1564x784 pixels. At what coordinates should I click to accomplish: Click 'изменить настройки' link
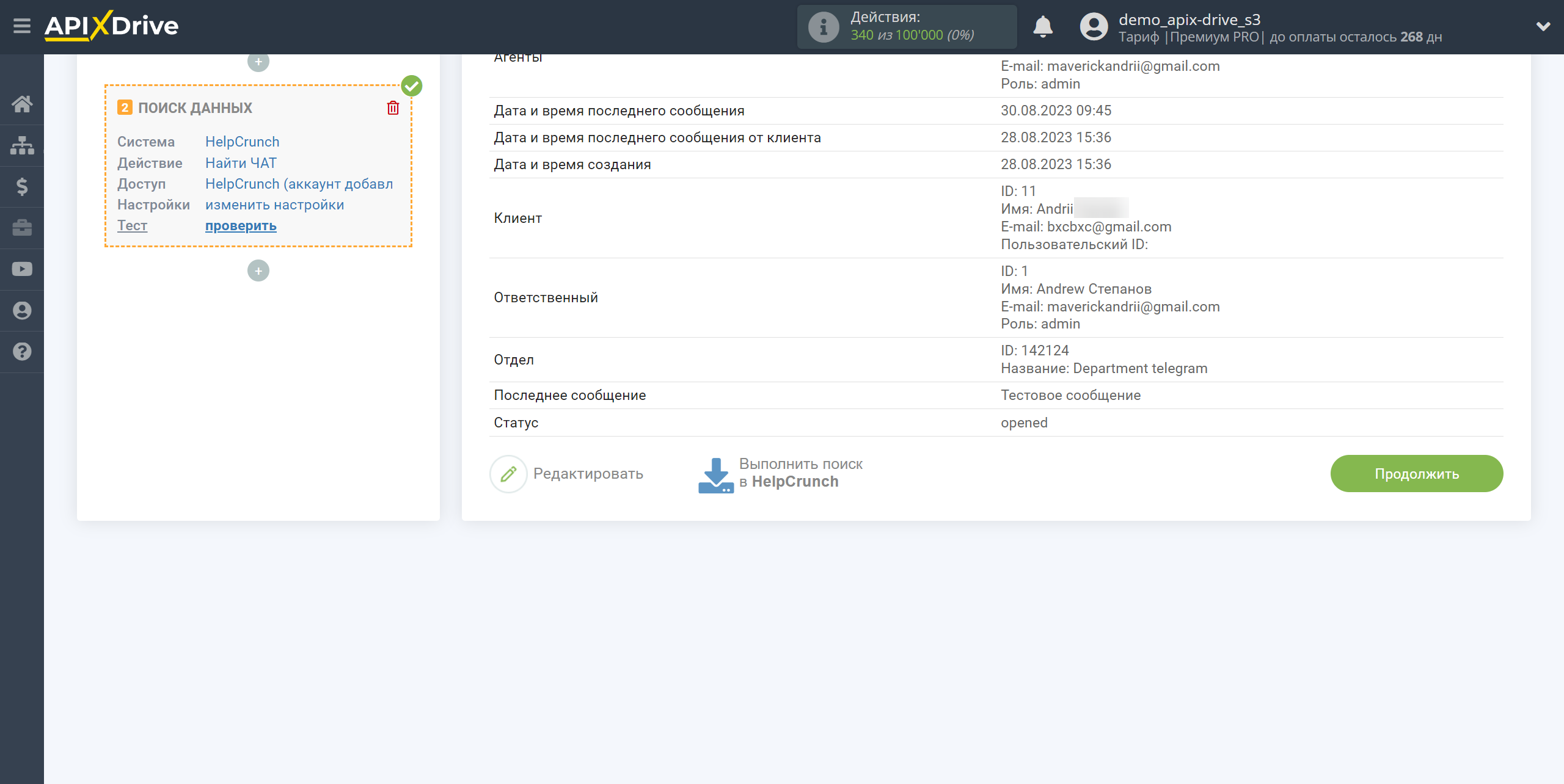274,205
